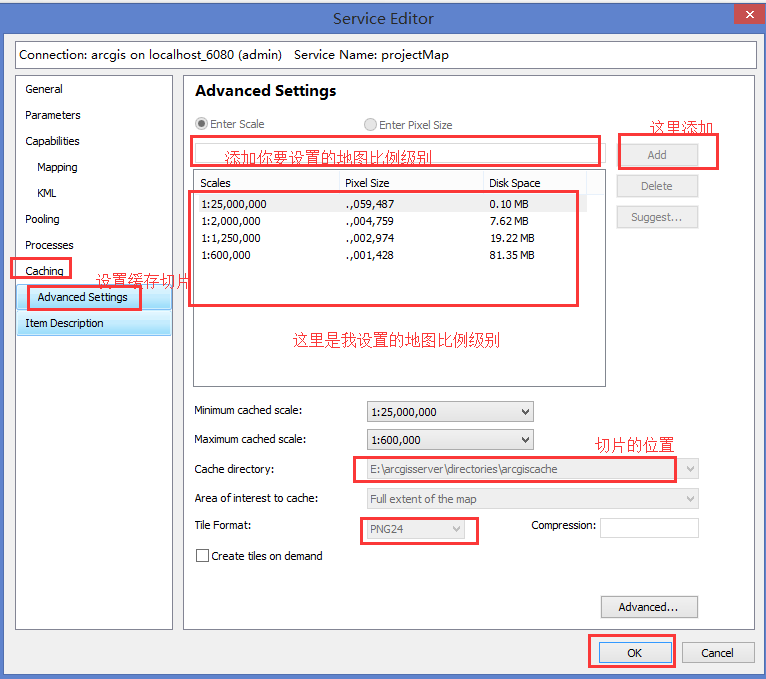Select the 1:1,250,000 scale row
766x679 pixels.
pyautogui.click(x=393, y=238)
